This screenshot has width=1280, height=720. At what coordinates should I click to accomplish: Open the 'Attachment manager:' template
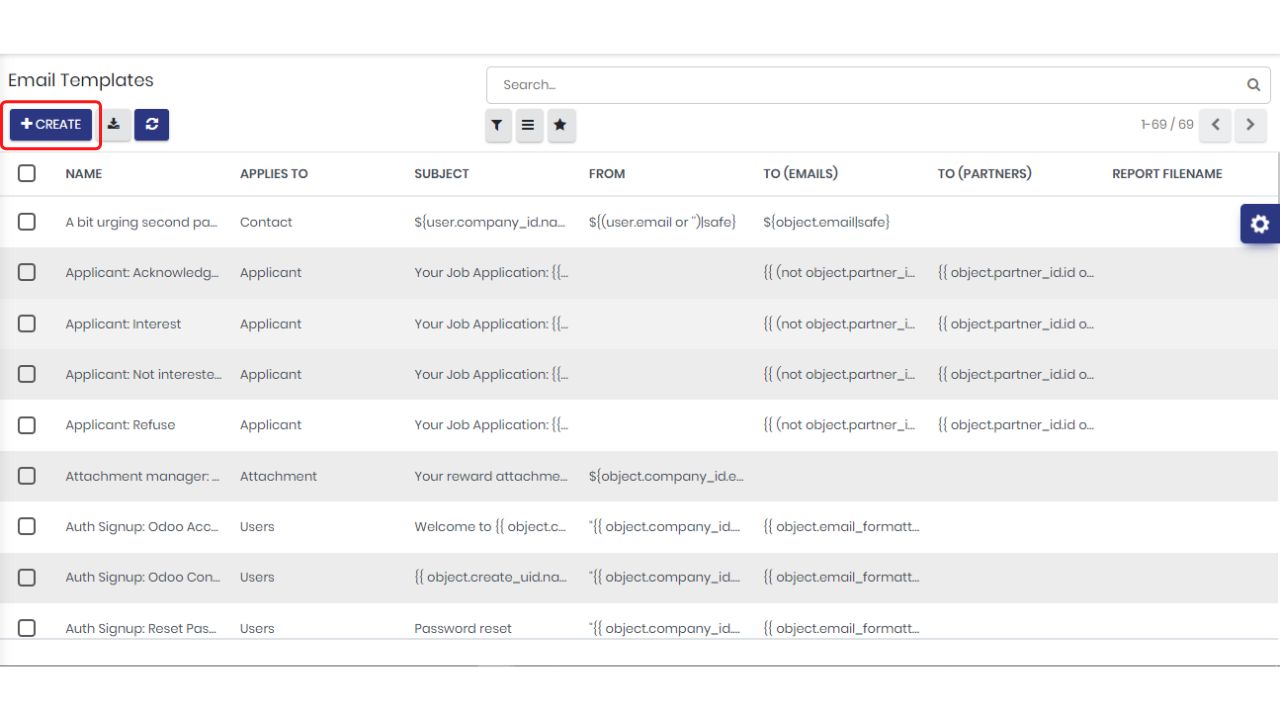click(142, 476)
